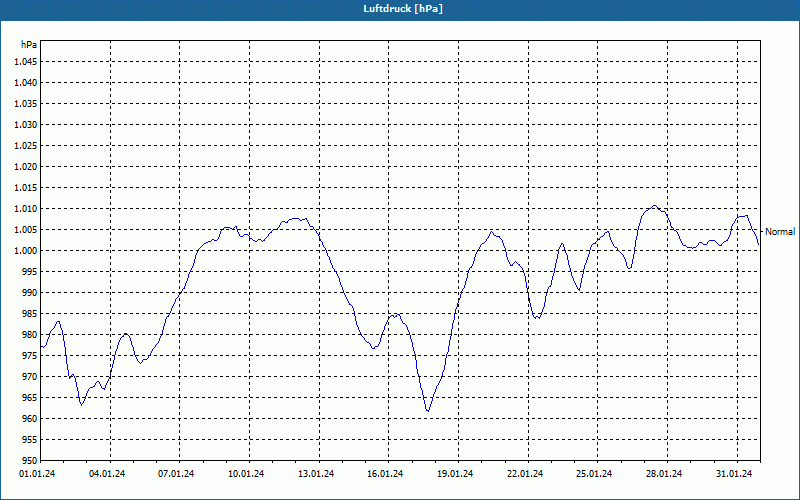Click the 04.01.24 date label
Viewport: 800px width, 500px height.
tap(107, 474)
